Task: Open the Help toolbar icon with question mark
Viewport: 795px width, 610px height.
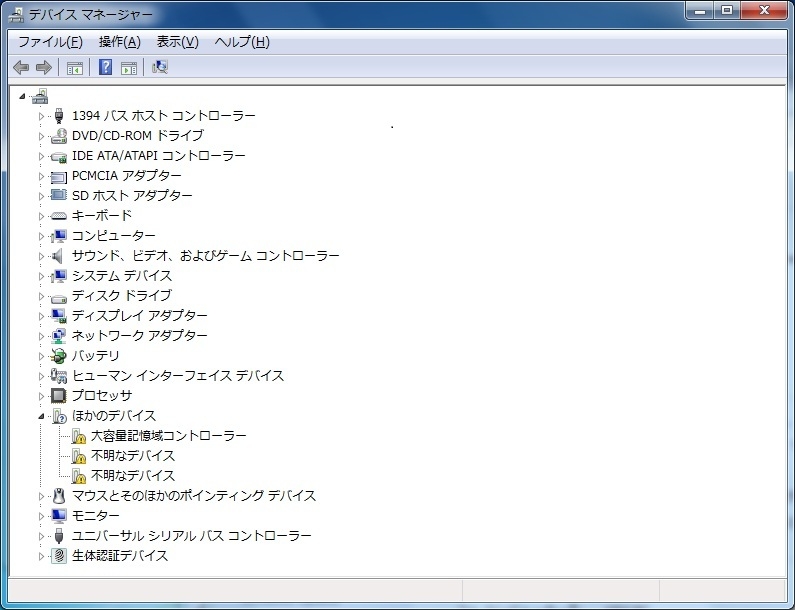Action: pos(105,67)
